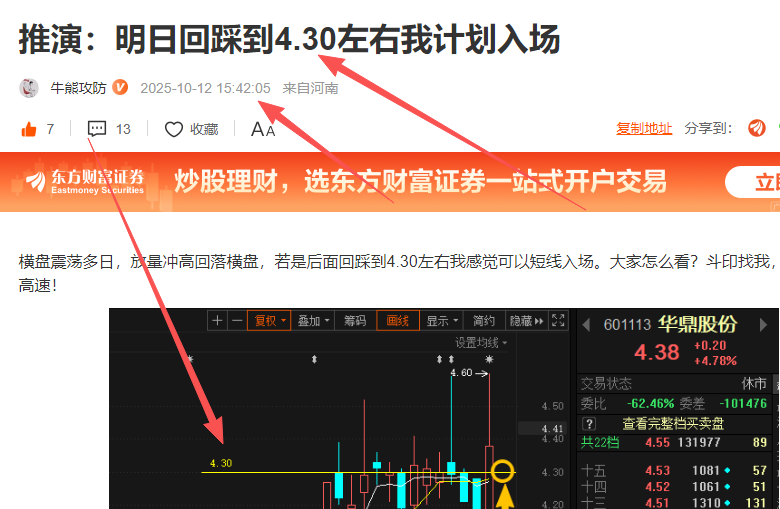This screenshot has height=509, width=780.
Task: Click the 委比 -62.46% value
Action: 651,404
